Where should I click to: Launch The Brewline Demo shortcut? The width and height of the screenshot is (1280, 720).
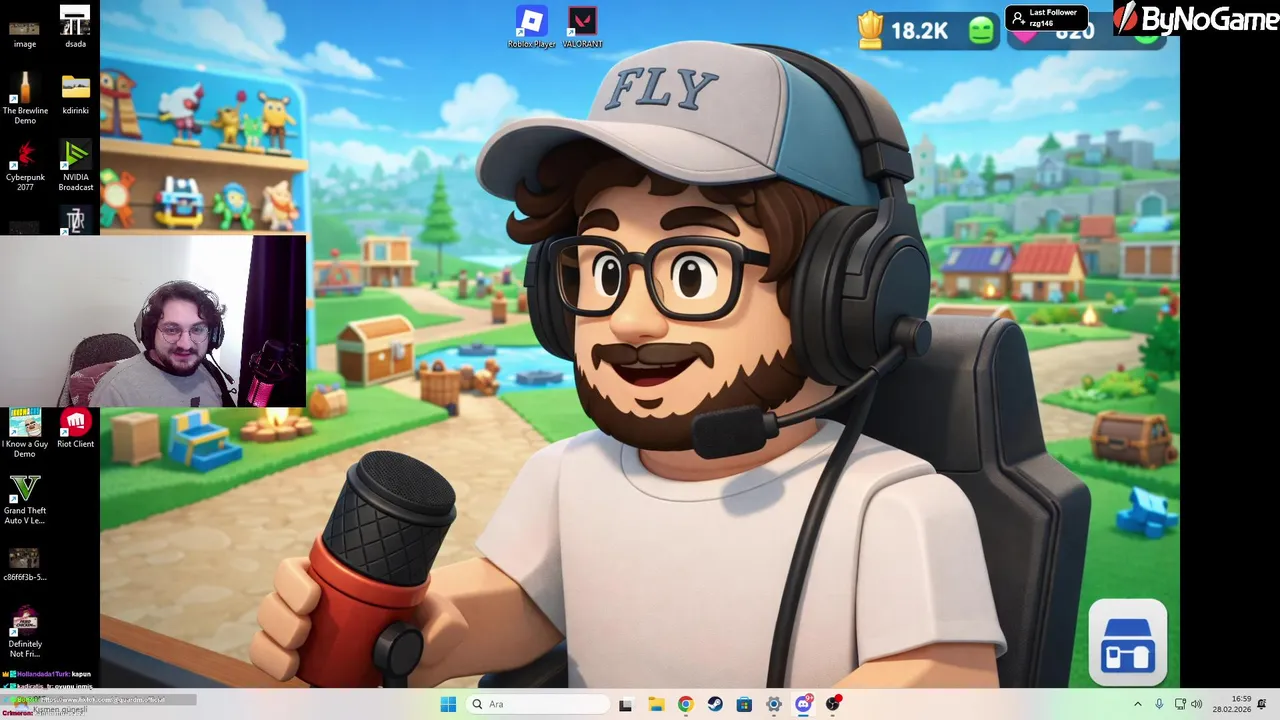click(x=25, y=98)
